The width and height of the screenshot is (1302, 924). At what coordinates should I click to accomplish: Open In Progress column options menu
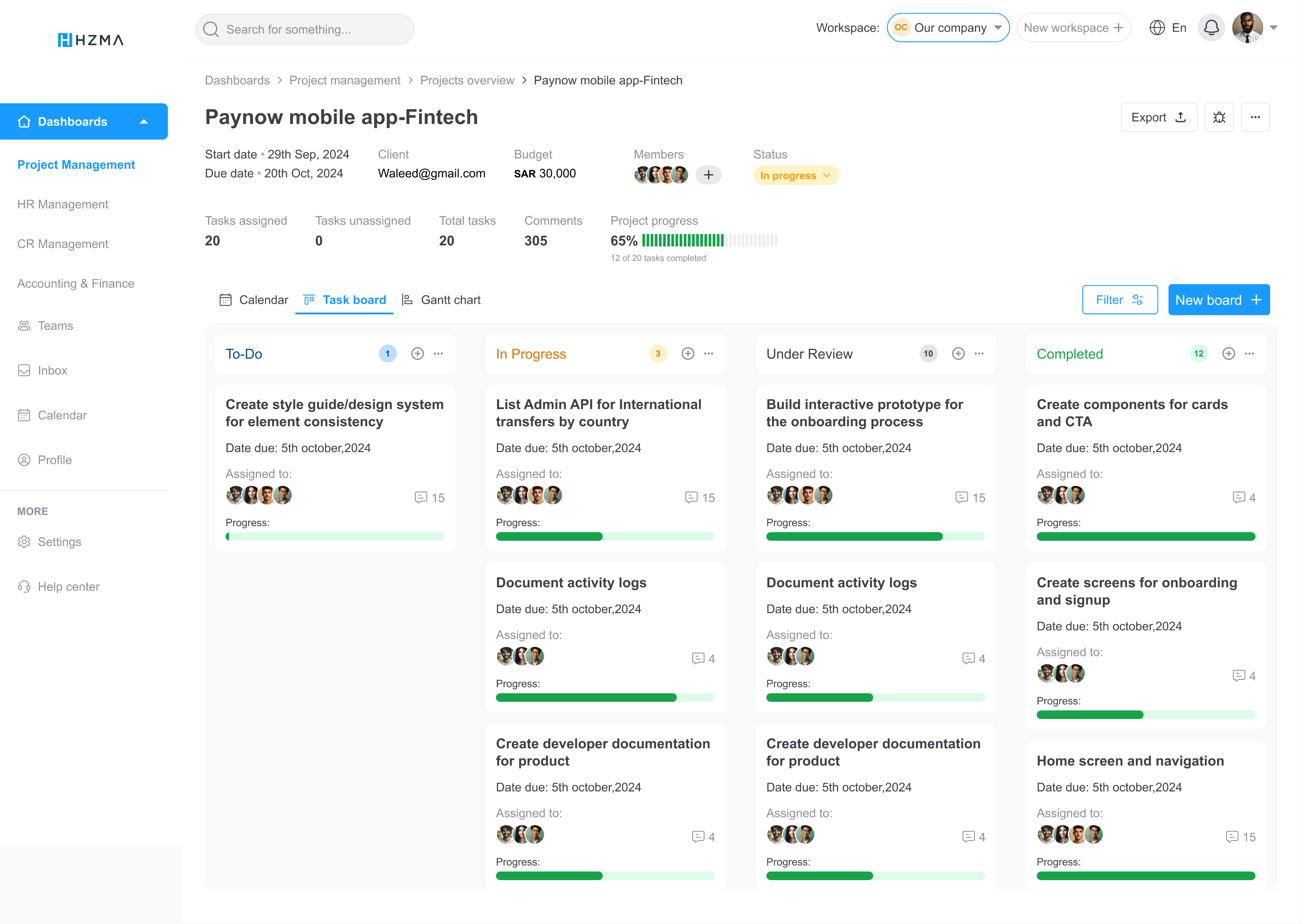click(709, 354)
